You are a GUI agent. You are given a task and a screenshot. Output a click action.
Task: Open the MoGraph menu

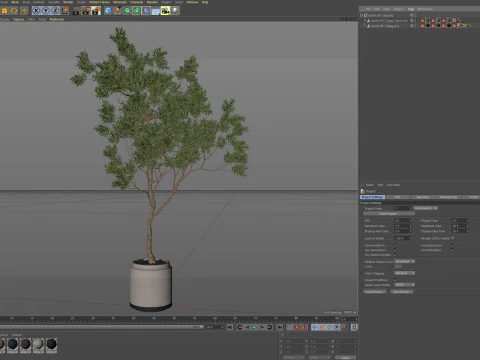tap(120, 2)
